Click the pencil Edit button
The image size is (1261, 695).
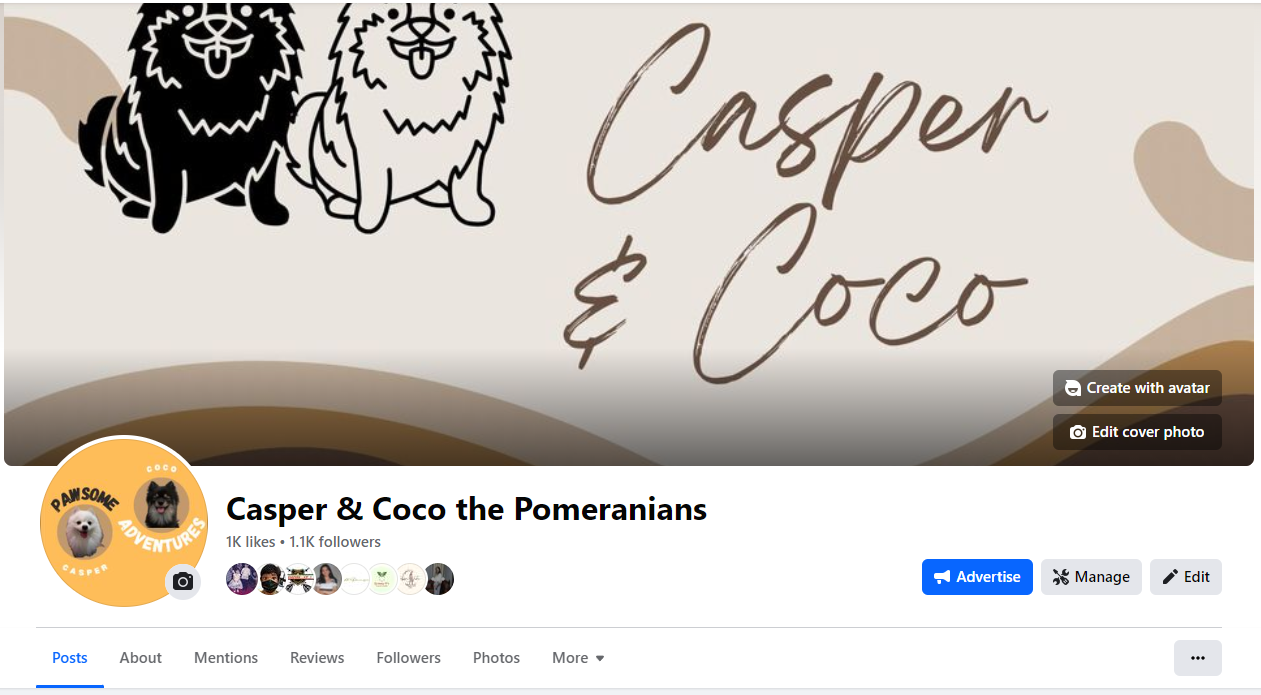tap(1186, 577)
